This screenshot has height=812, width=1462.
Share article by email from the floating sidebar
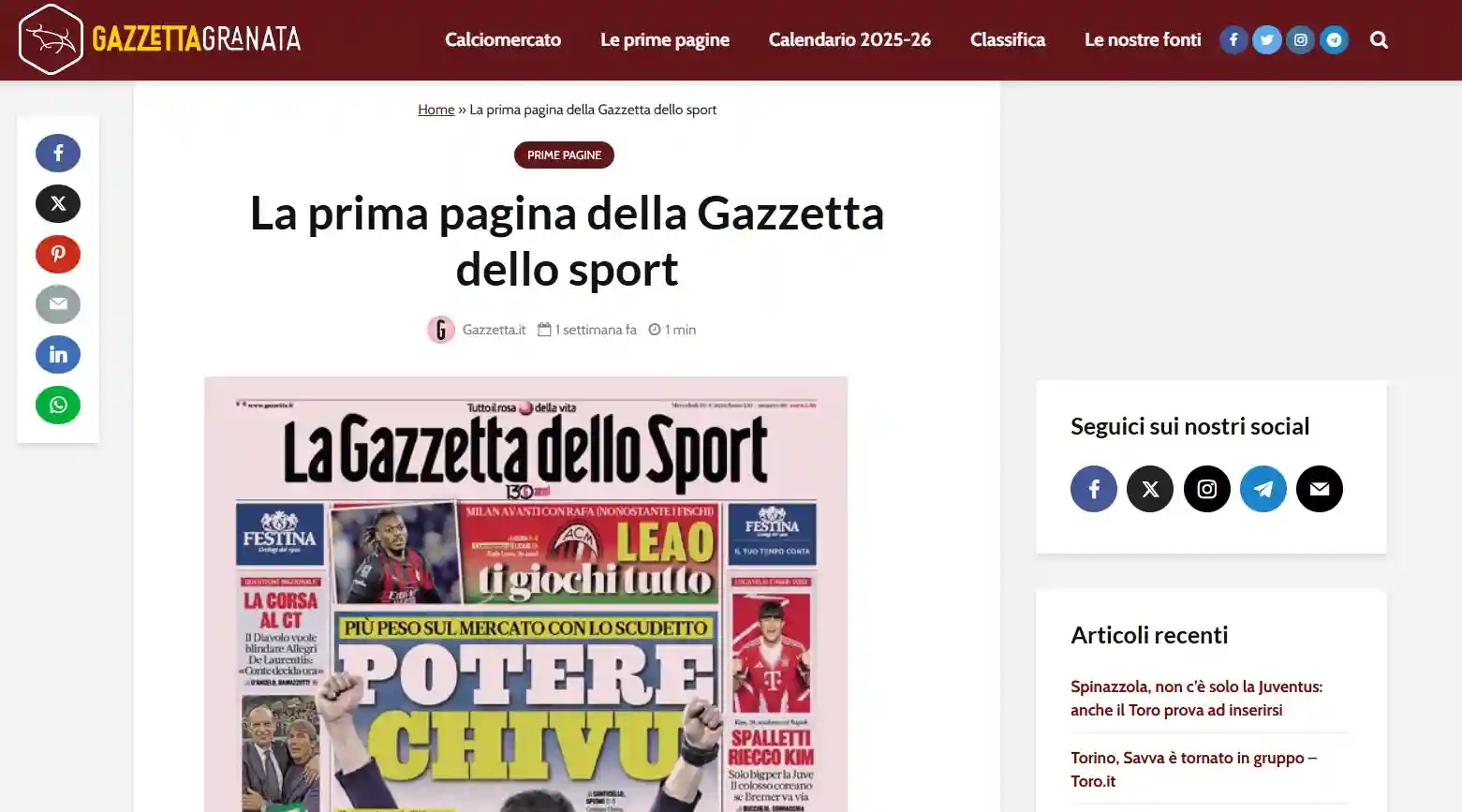58,304
